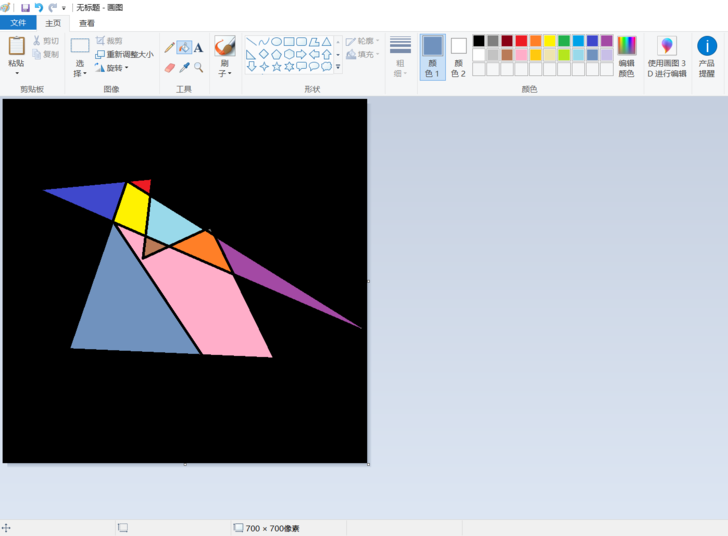Open the File menu tab

18,22
